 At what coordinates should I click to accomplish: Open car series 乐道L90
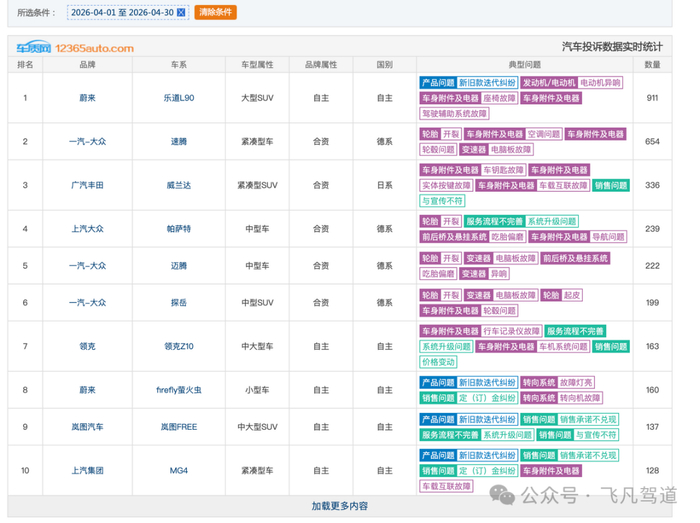coord(179,98)
